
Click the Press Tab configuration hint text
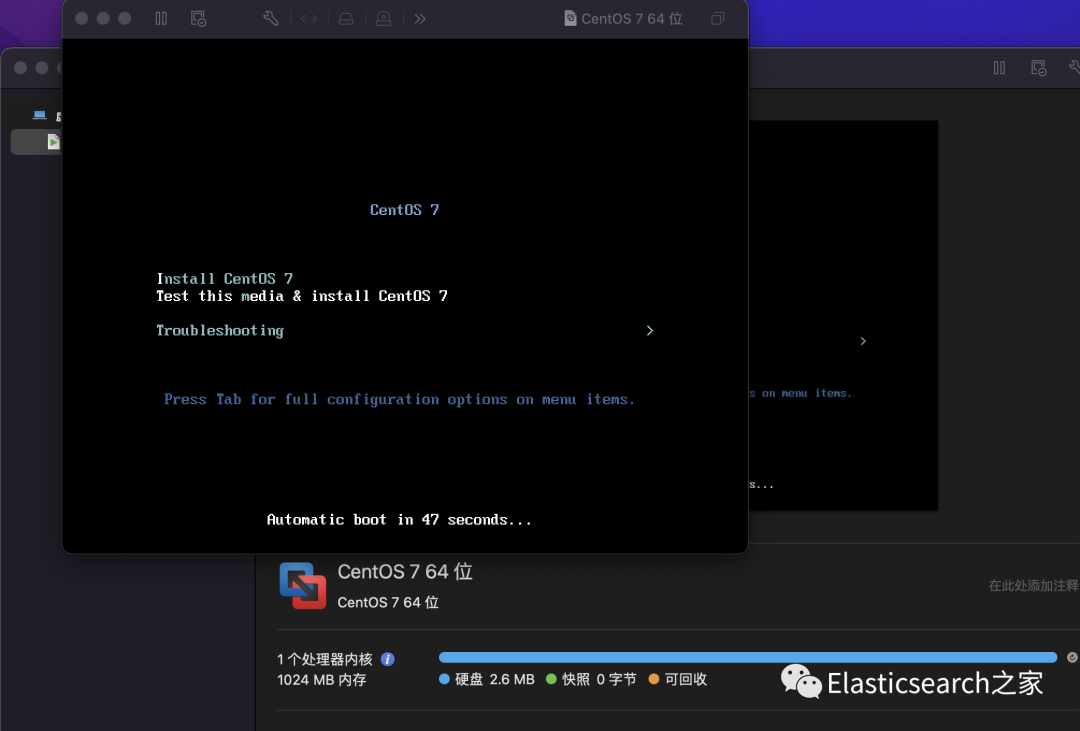tap(399, 400)
